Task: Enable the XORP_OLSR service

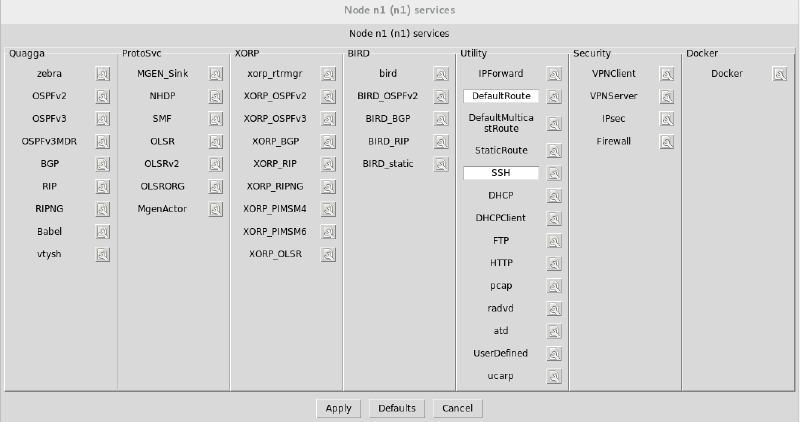Action: 275,254
